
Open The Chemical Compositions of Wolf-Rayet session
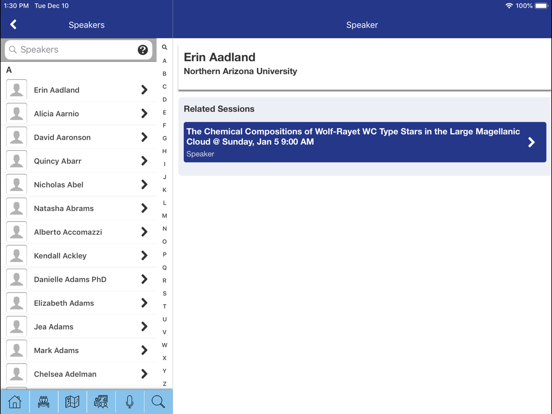point(365,142)
